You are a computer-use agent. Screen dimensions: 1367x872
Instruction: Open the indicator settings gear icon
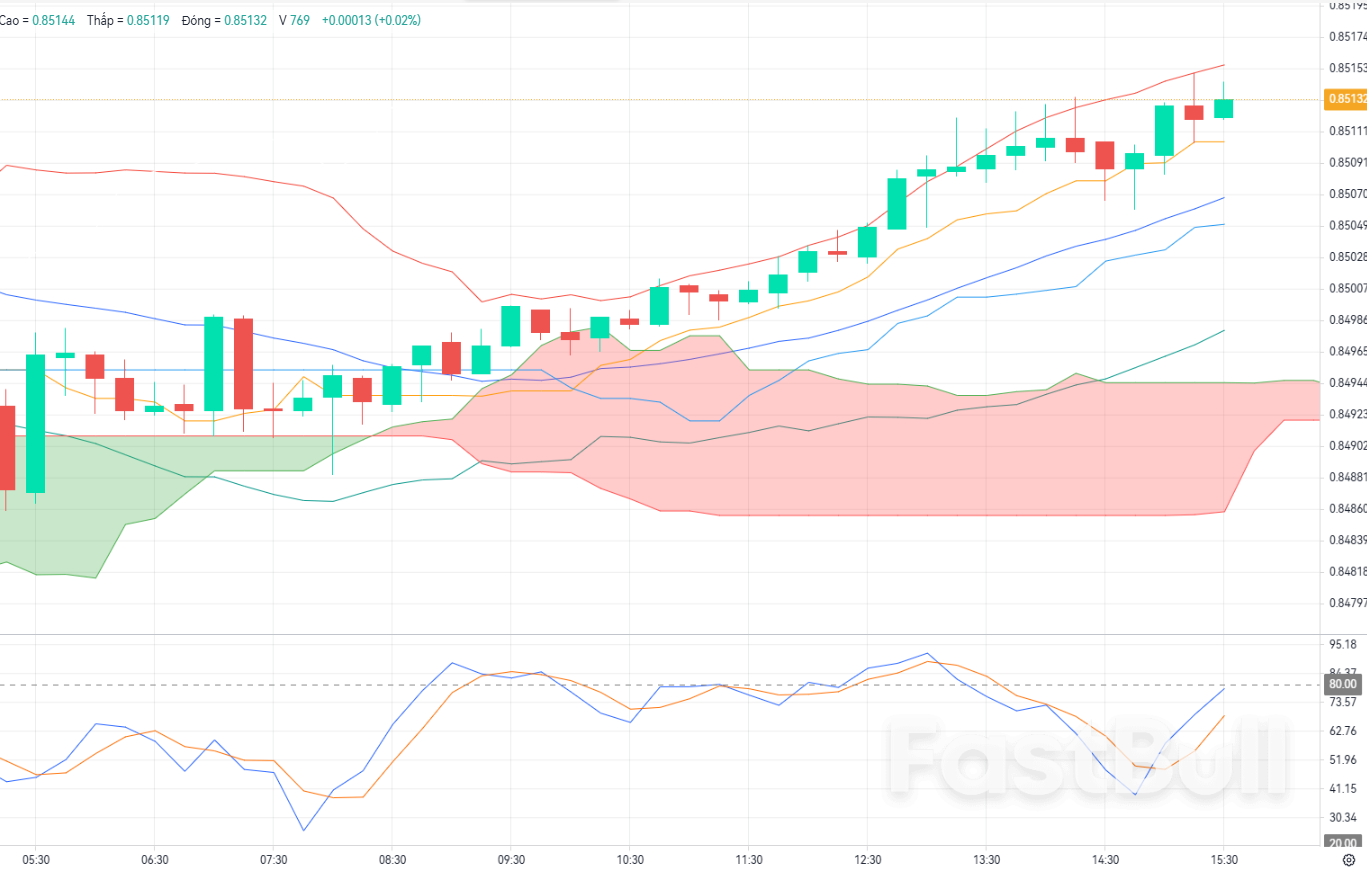[x=1349, y=859]
